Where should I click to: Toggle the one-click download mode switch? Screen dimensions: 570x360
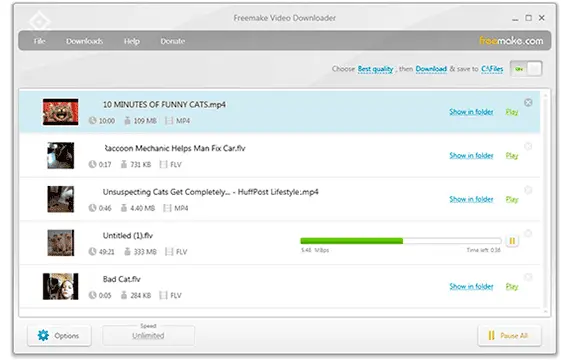coord(526,69)
